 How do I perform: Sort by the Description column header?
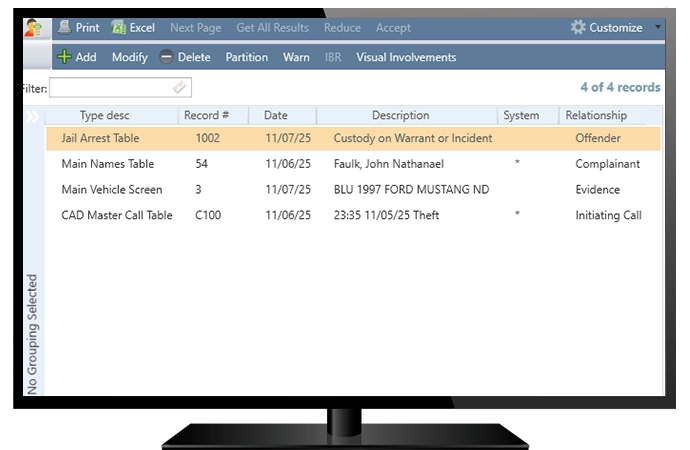(400, 115)
